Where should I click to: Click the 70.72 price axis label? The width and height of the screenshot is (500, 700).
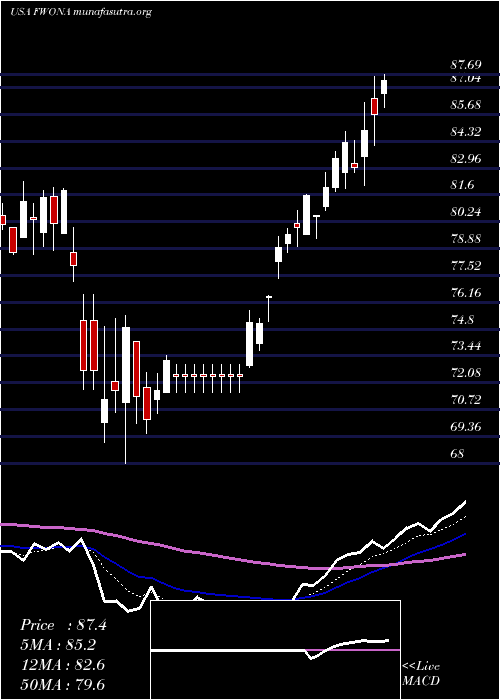tap(466, 400)
